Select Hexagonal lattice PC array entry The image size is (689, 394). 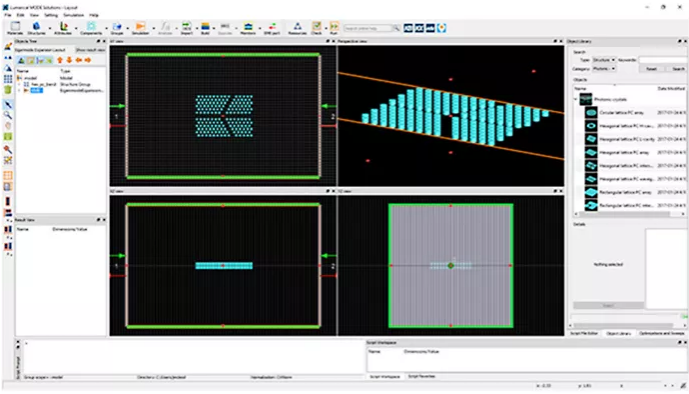click(x=624, y=152)
